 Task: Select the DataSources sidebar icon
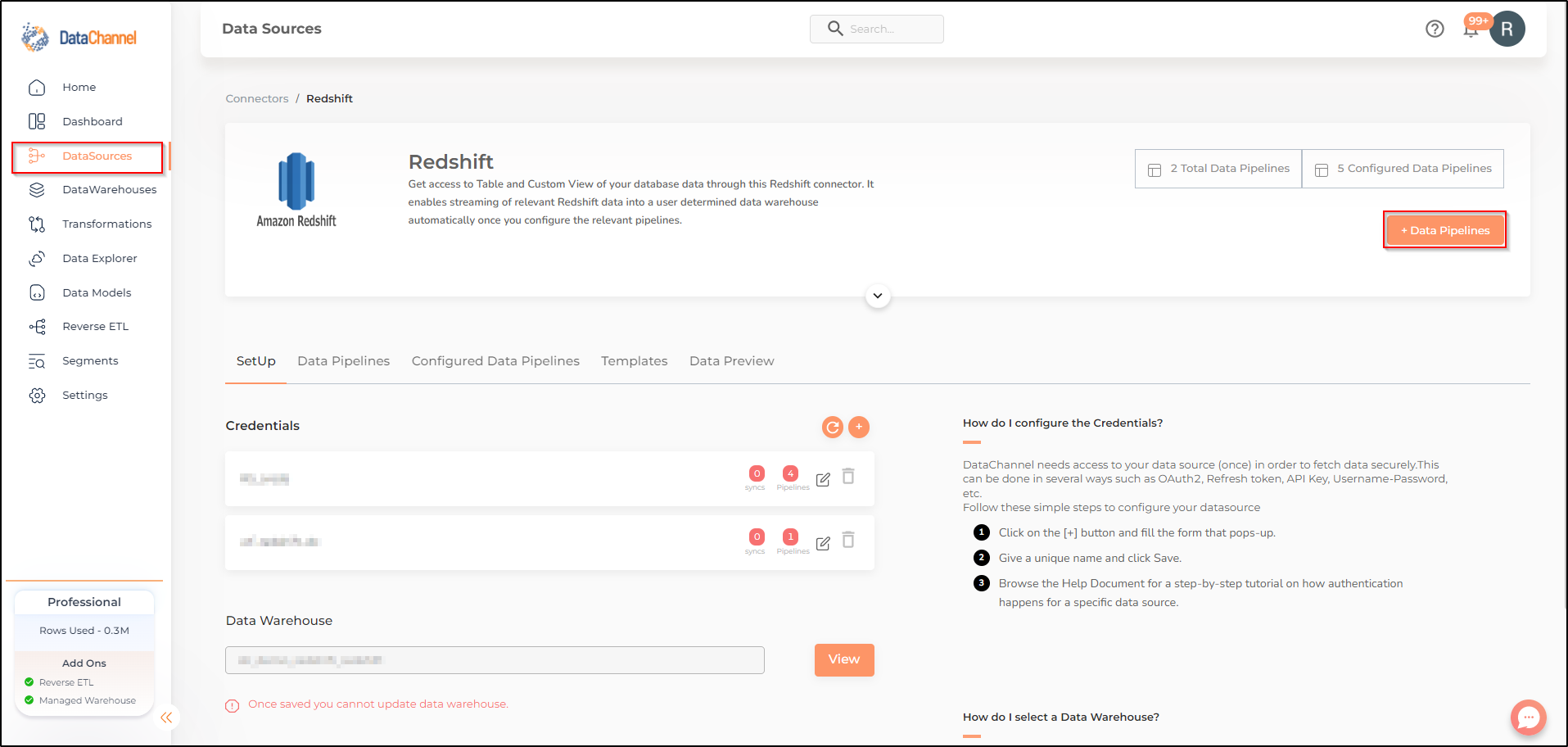coord(37,156)
